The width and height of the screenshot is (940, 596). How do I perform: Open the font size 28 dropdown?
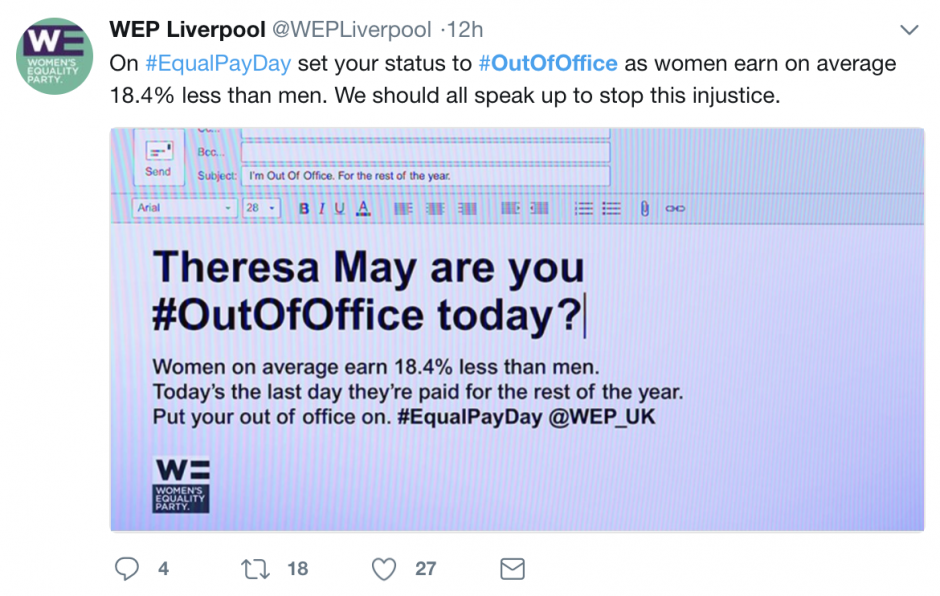tap(261, 208)
